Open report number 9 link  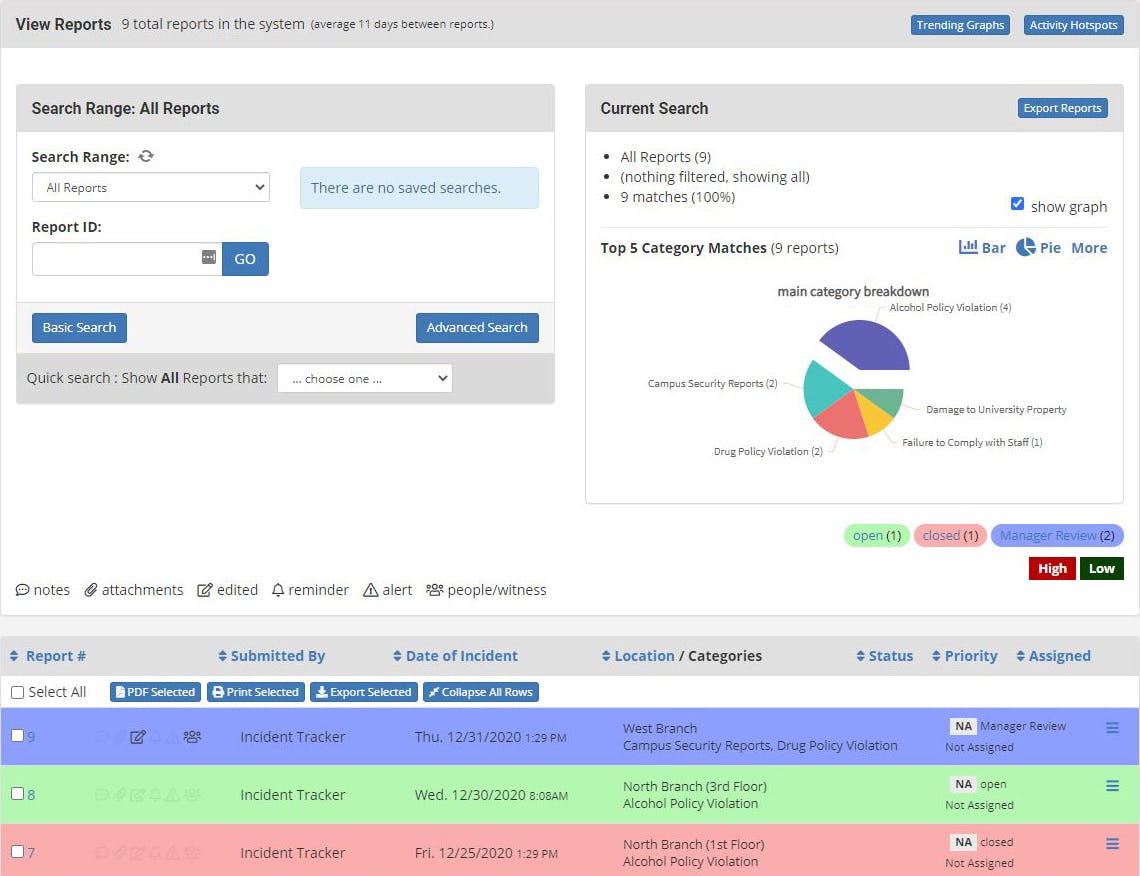(31, 737)
